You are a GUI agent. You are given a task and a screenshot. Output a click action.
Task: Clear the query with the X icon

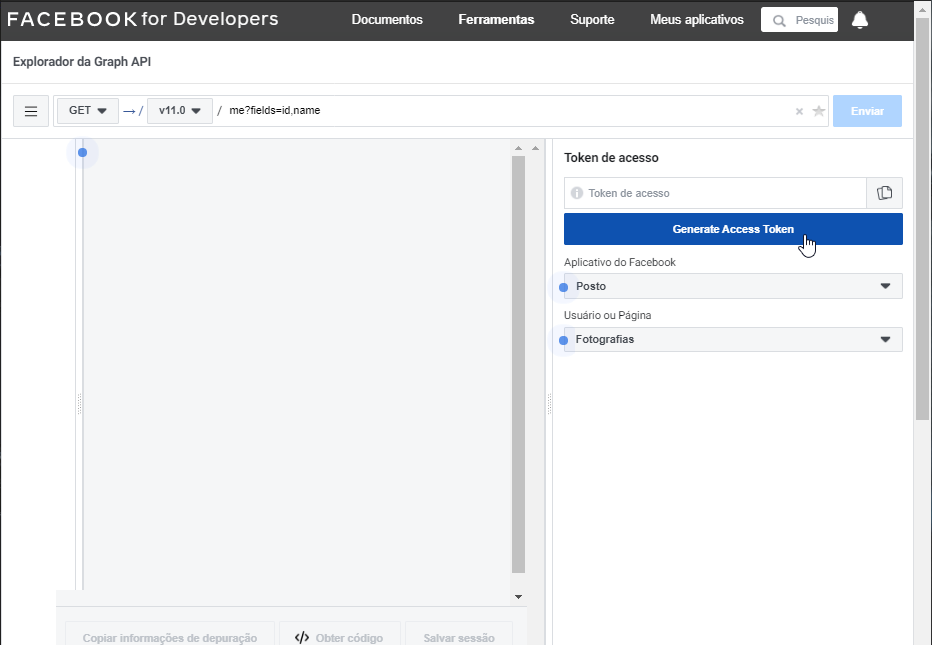coord(799,111)
